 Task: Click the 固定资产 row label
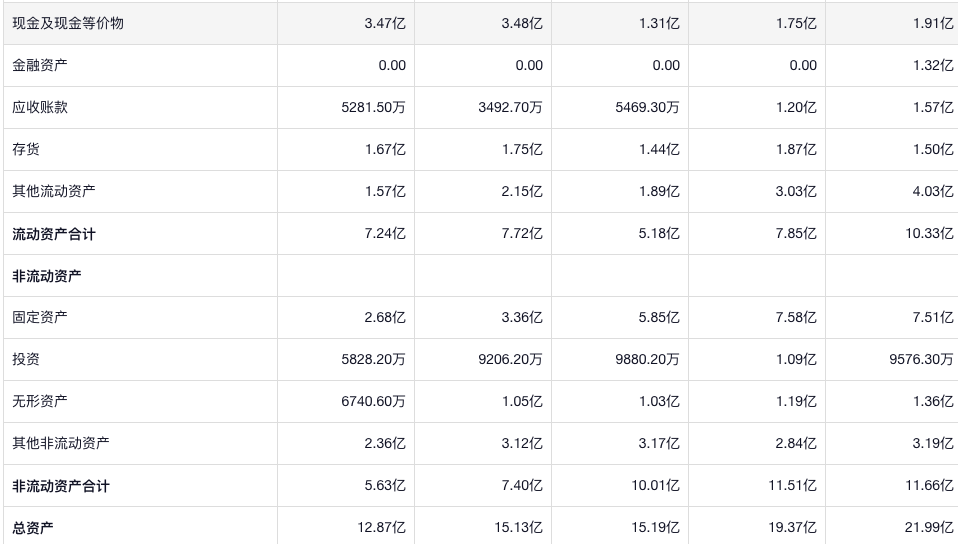[40, 317]
